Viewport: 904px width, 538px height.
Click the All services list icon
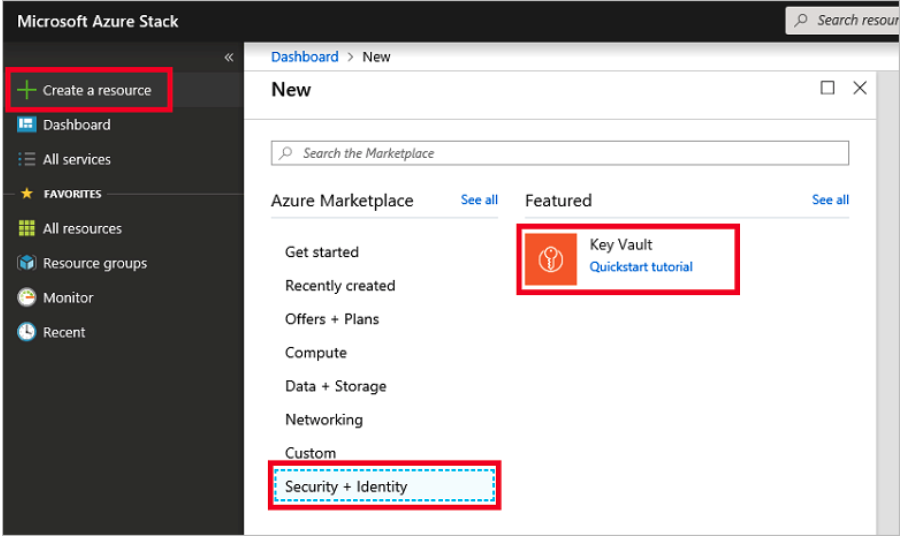pos(27,159)
